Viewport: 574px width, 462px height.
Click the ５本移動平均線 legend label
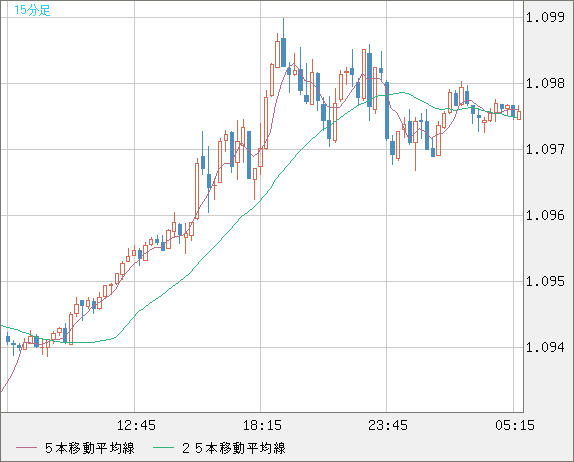point(90,448)
